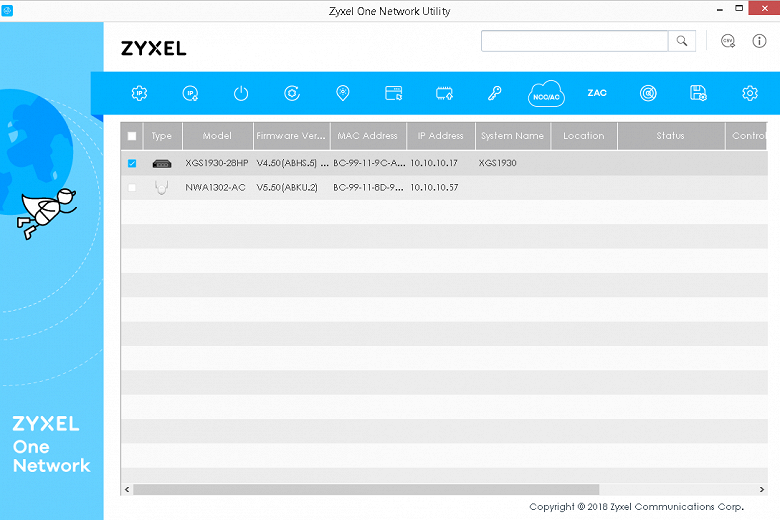Click the Location column header
This screenshot has width=780, height=520.
584,136
